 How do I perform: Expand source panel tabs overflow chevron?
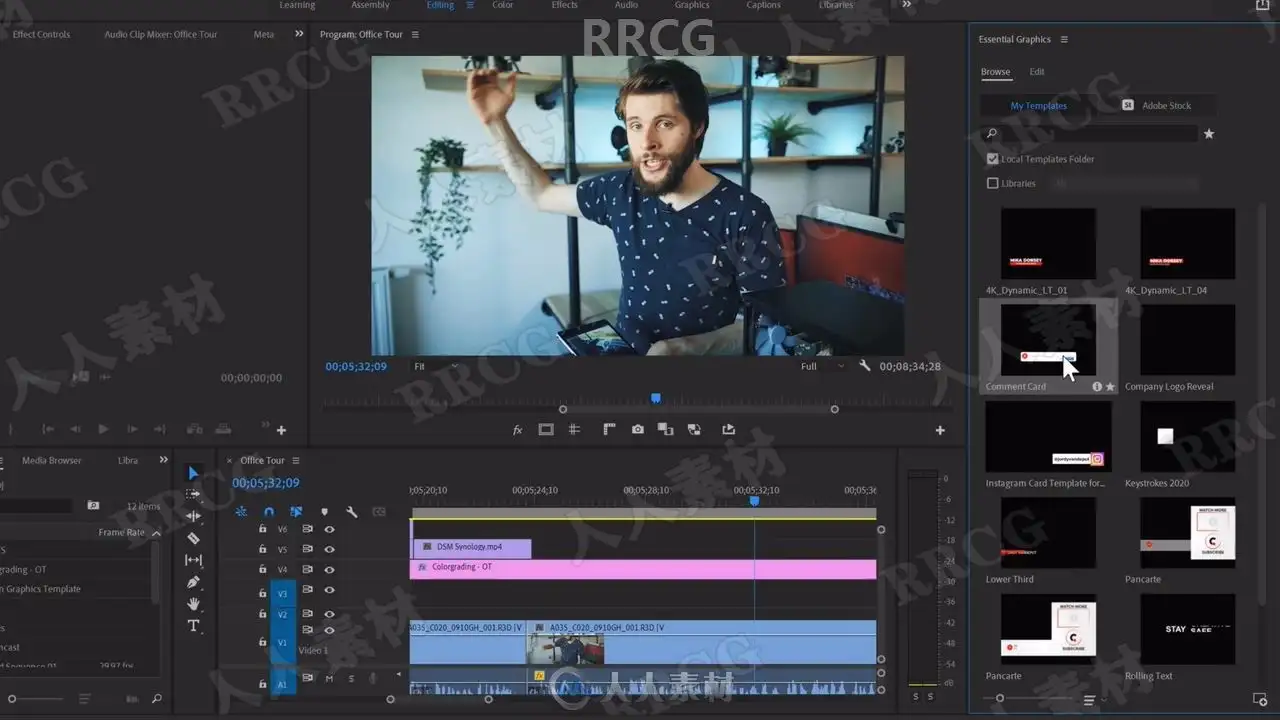click(x=298, y=34)
